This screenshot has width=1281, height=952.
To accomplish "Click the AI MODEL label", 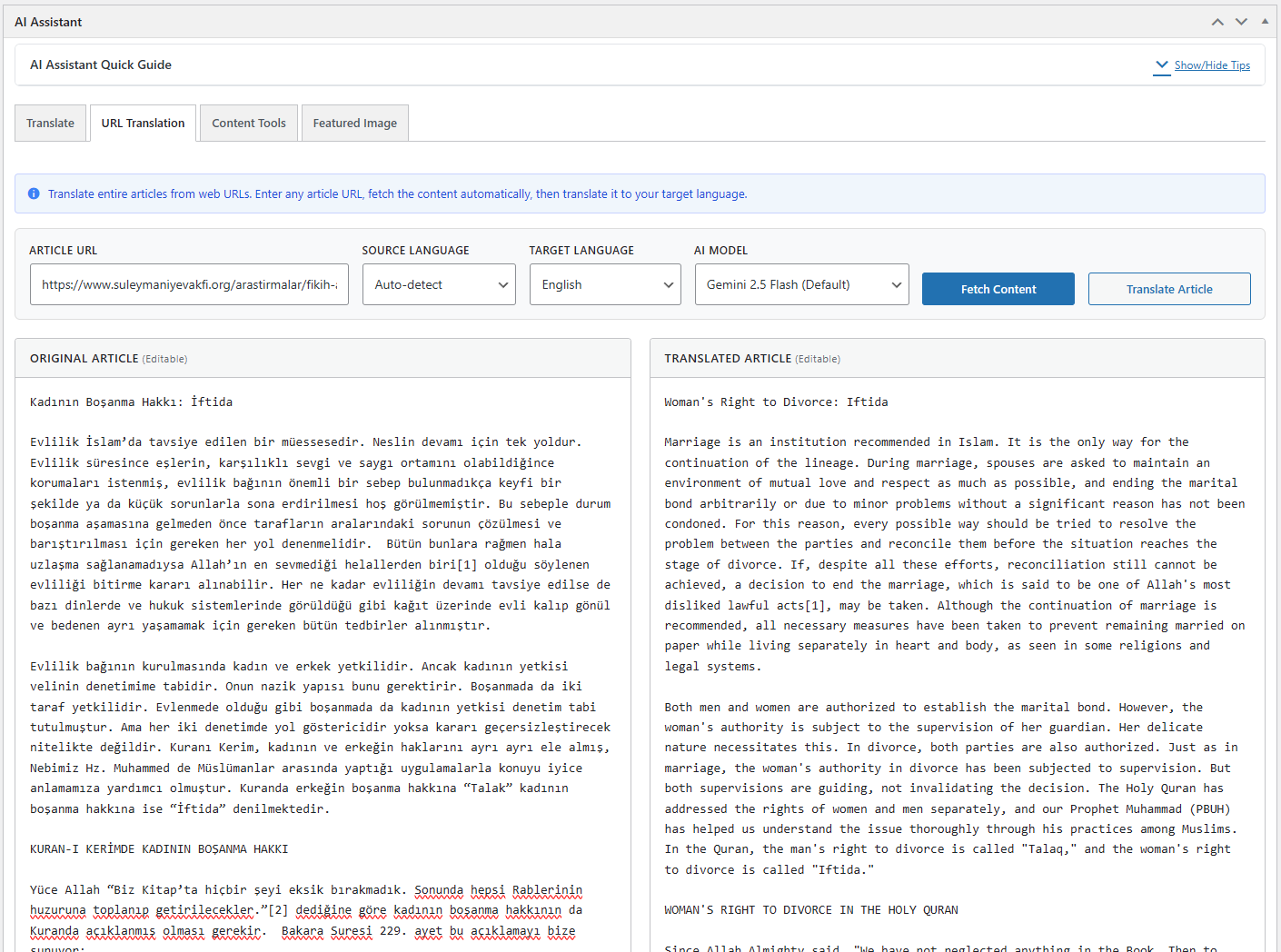I will (720, 250).
